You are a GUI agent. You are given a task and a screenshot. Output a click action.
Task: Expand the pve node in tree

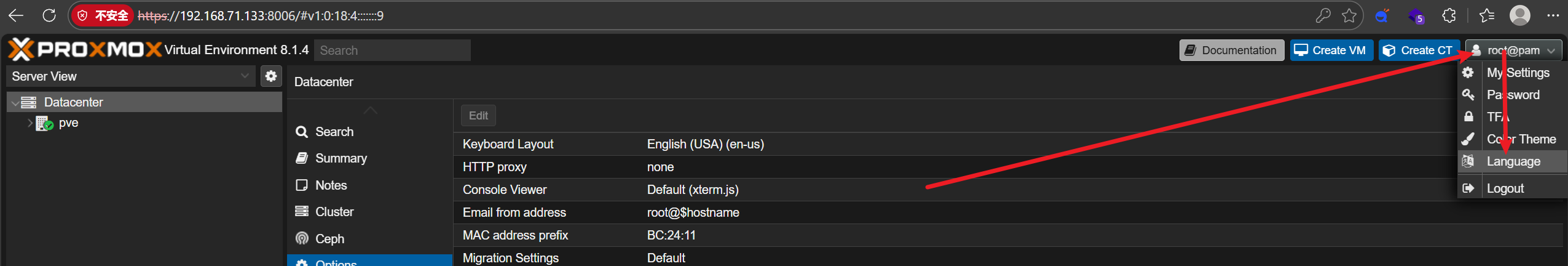tap(30, 123)
